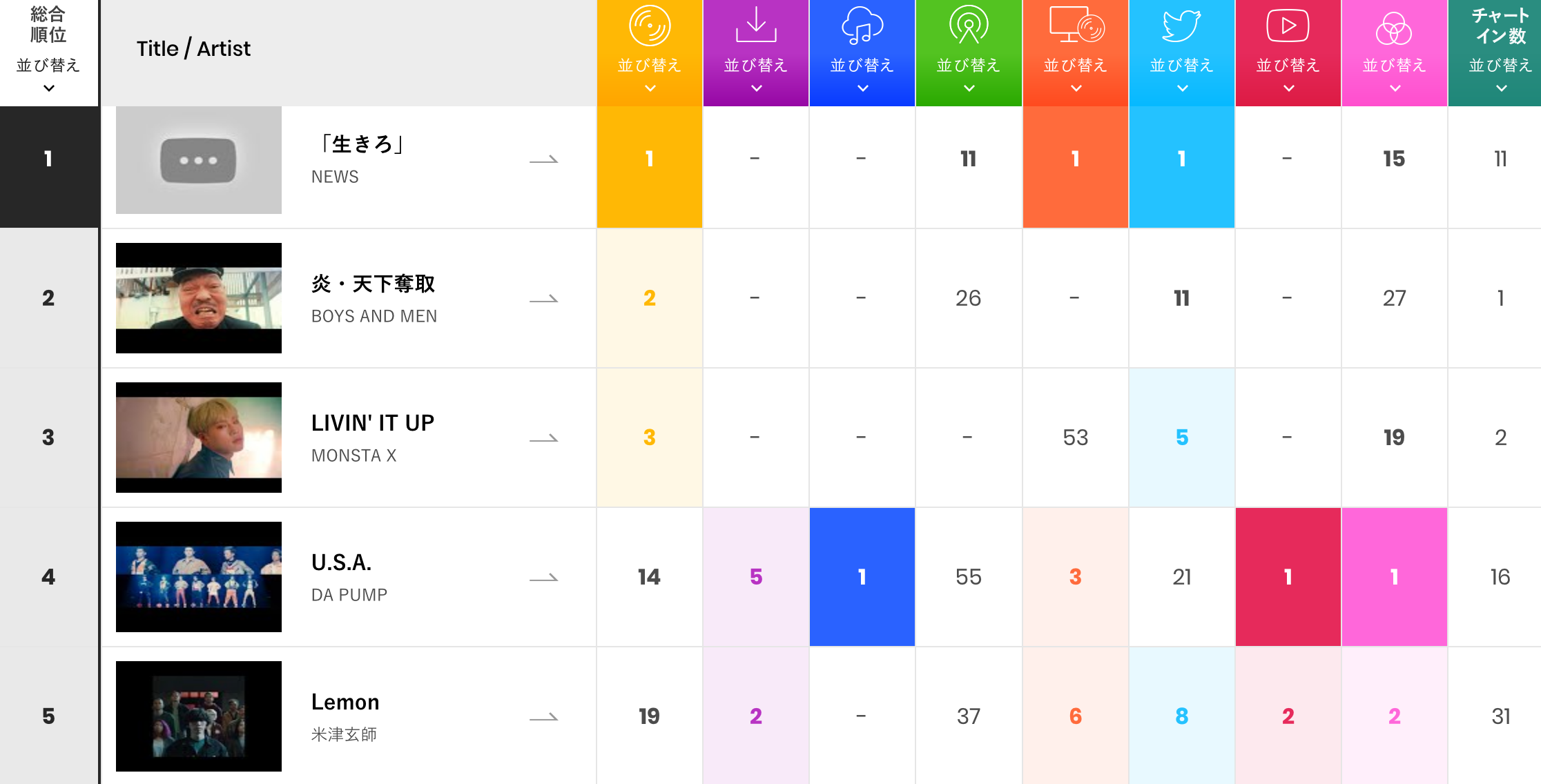Open the 「生きろ」 song title link
Image resolution: width=1541 pixels, height=784 pixels.
pyautogui.click(x=359, y=144)
